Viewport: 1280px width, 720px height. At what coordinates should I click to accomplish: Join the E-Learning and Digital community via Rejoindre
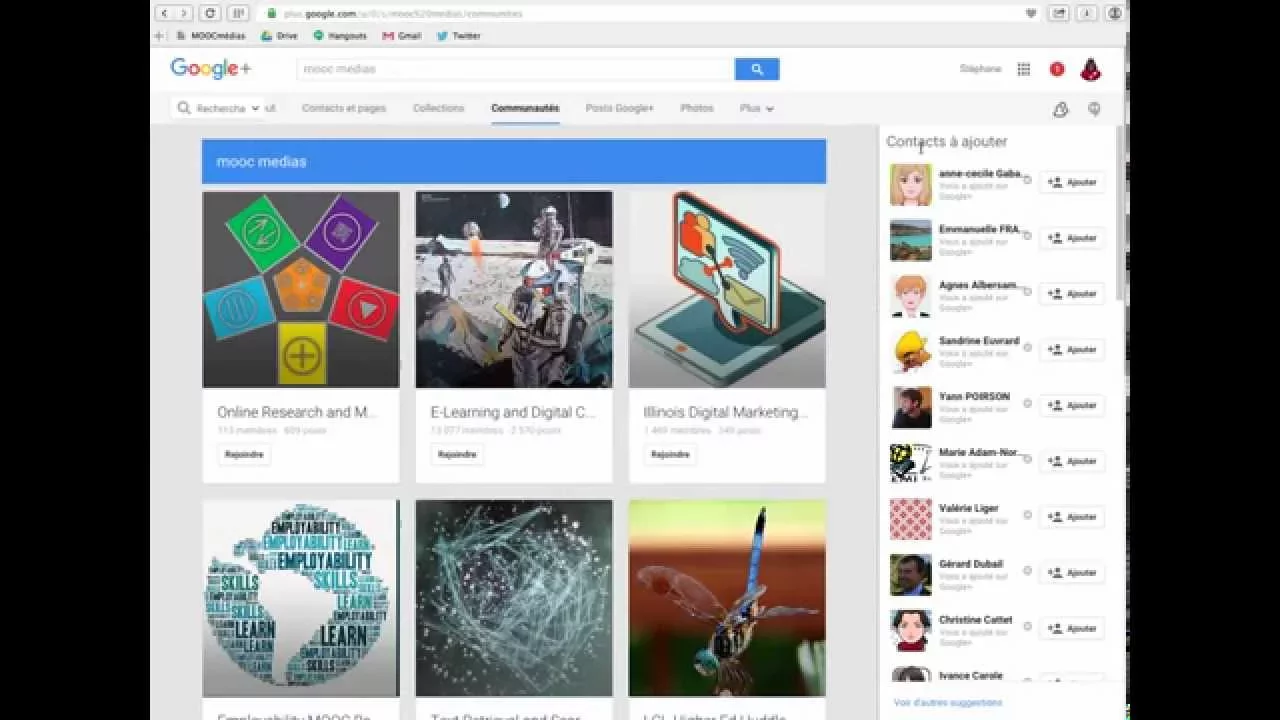tap(457, 454)
